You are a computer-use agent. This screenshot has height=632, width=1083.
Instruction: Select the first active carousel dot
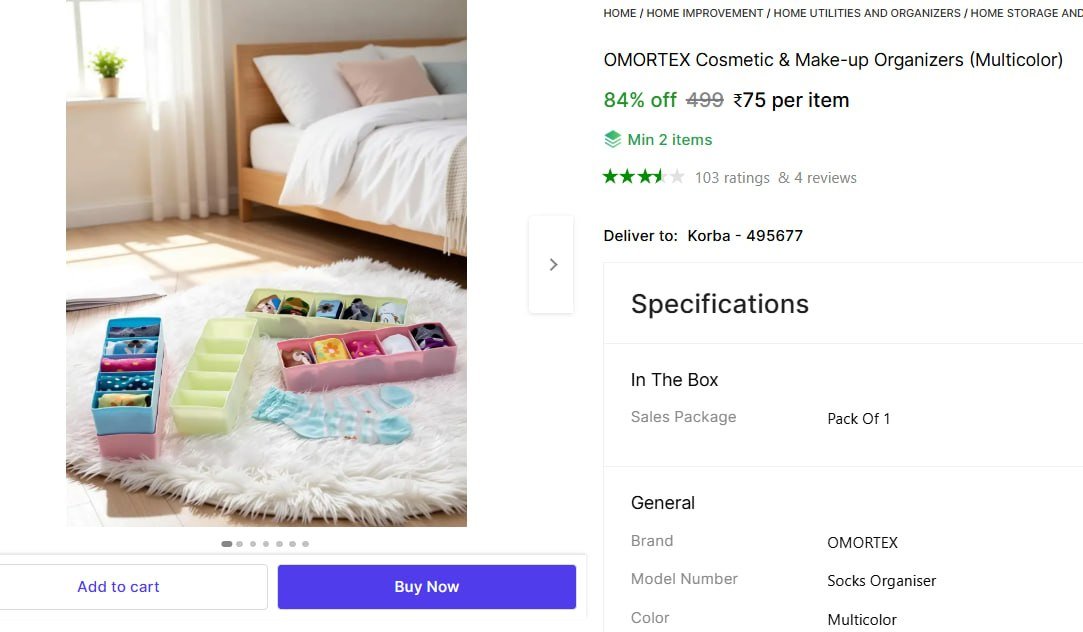pyautogui.click(x=227, y=544)
